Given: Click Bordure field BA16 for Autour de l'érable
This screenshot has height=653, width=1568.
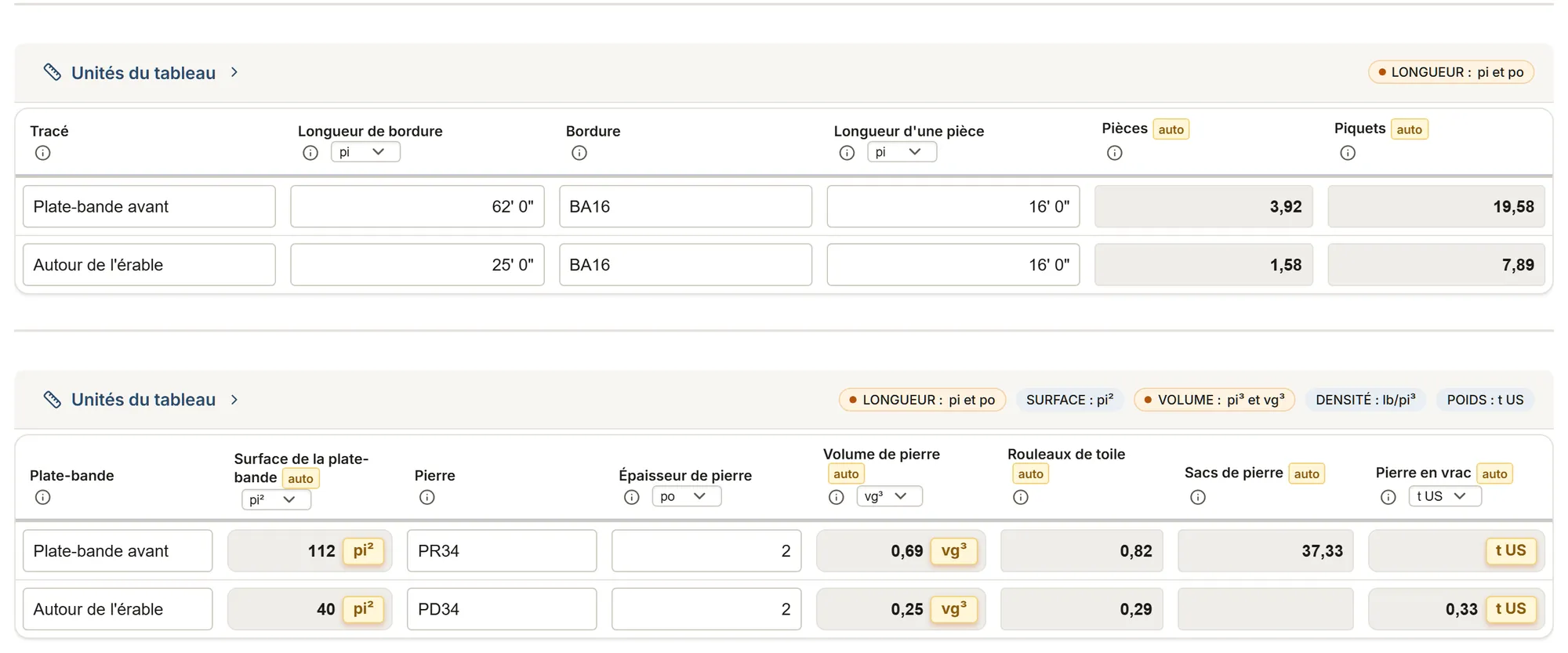Looking at the screenshot, I should coord(685,265).
